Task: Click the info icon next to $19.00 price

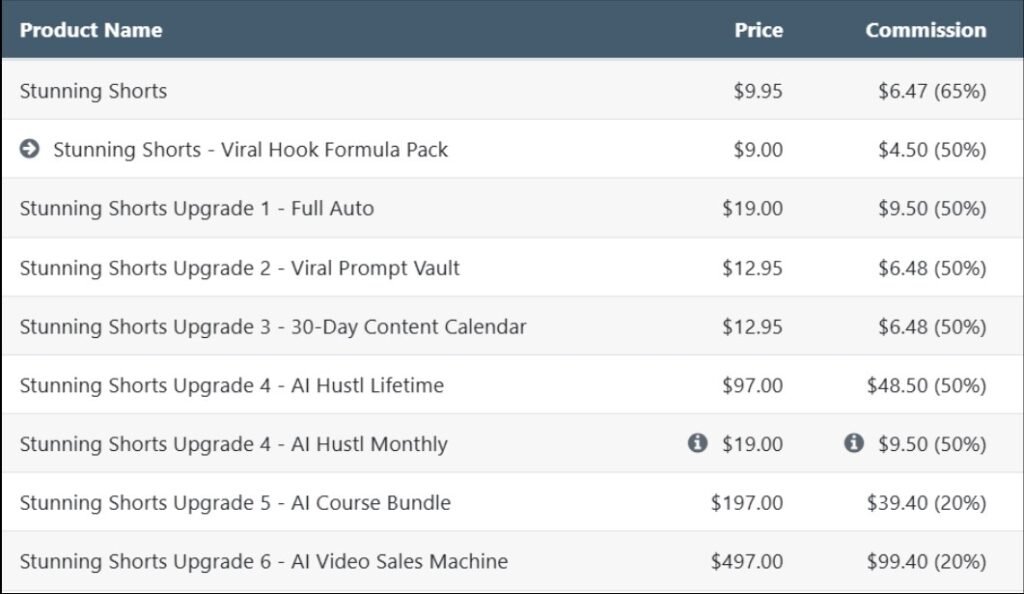Action: [697, 443]
